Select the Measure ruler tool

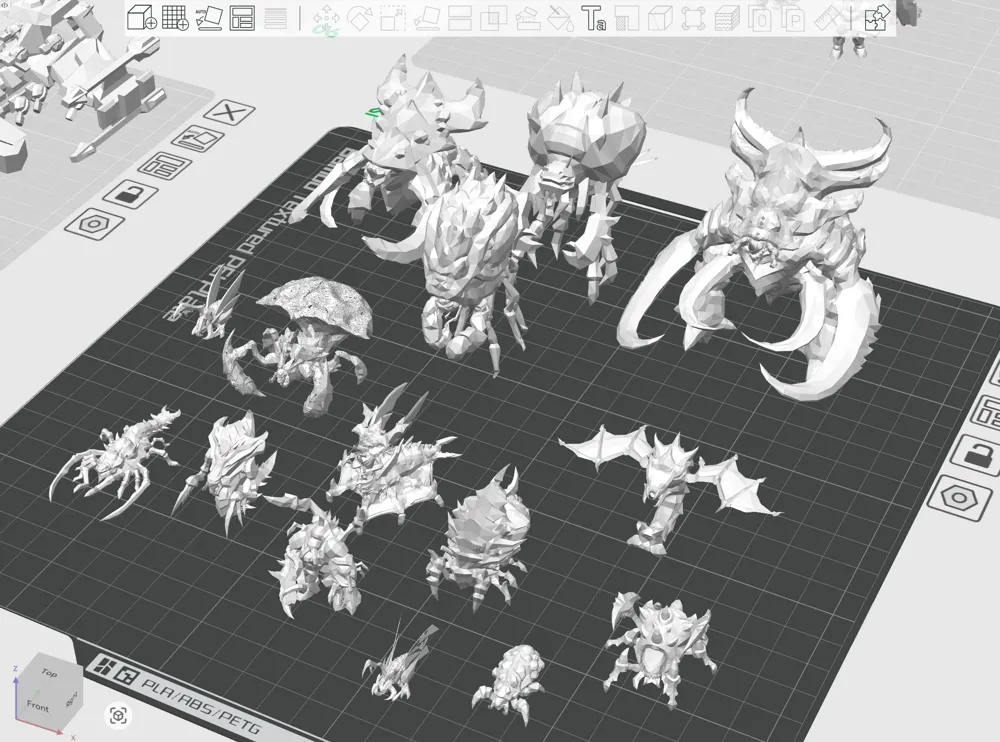coord(828,19)
